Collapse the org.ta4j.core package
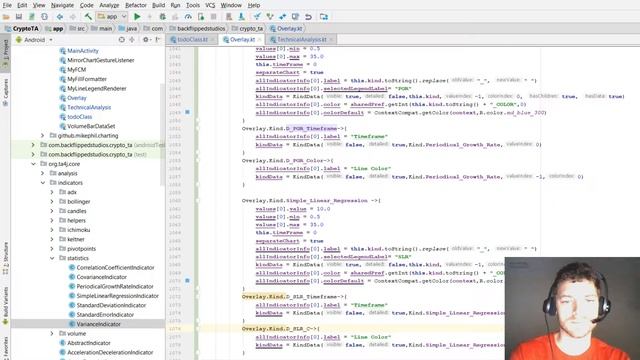 (x=33, y=164)
